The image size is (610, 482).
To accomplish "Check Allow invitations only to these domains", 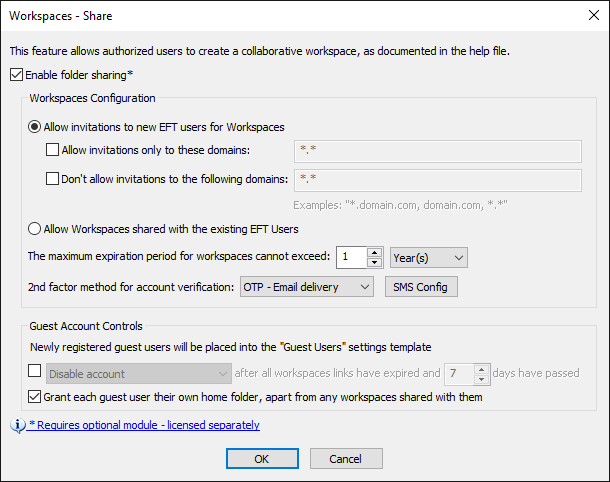I will [54, 151].
